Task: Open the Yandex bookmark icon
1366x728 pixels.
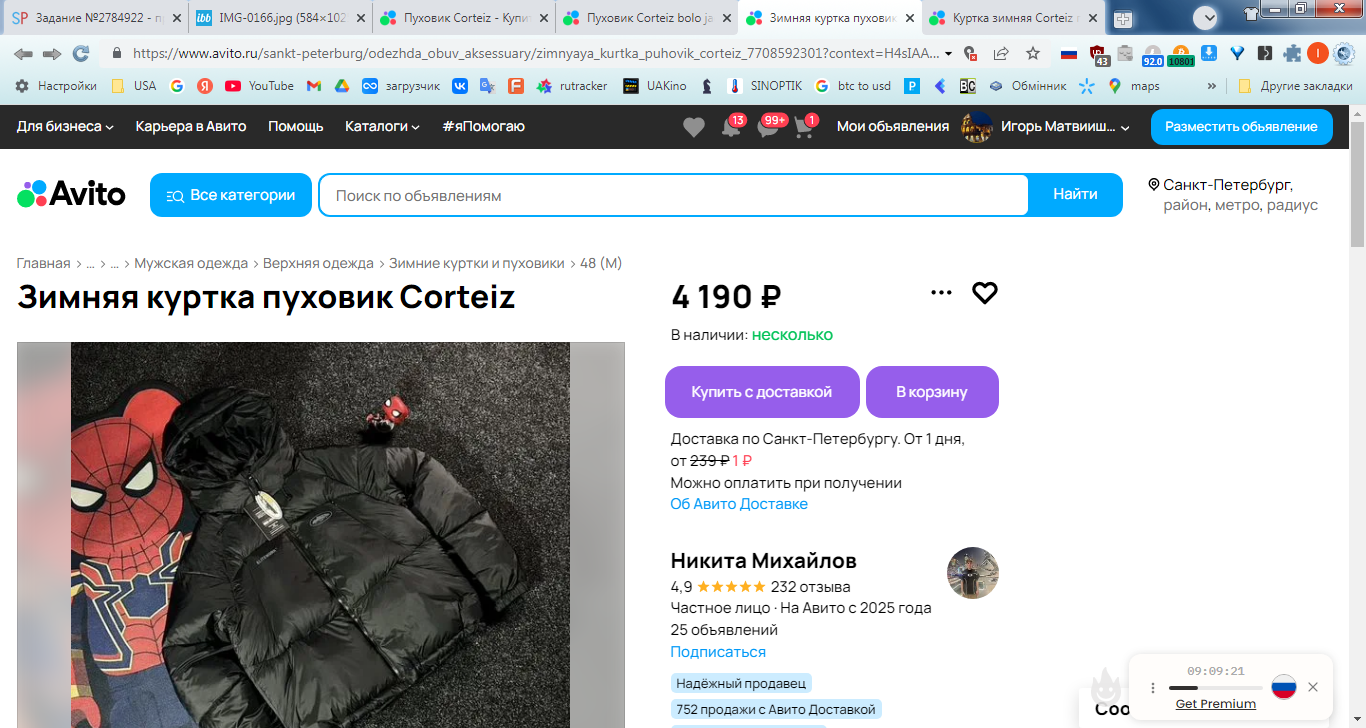Action: (x=205, y=86)
